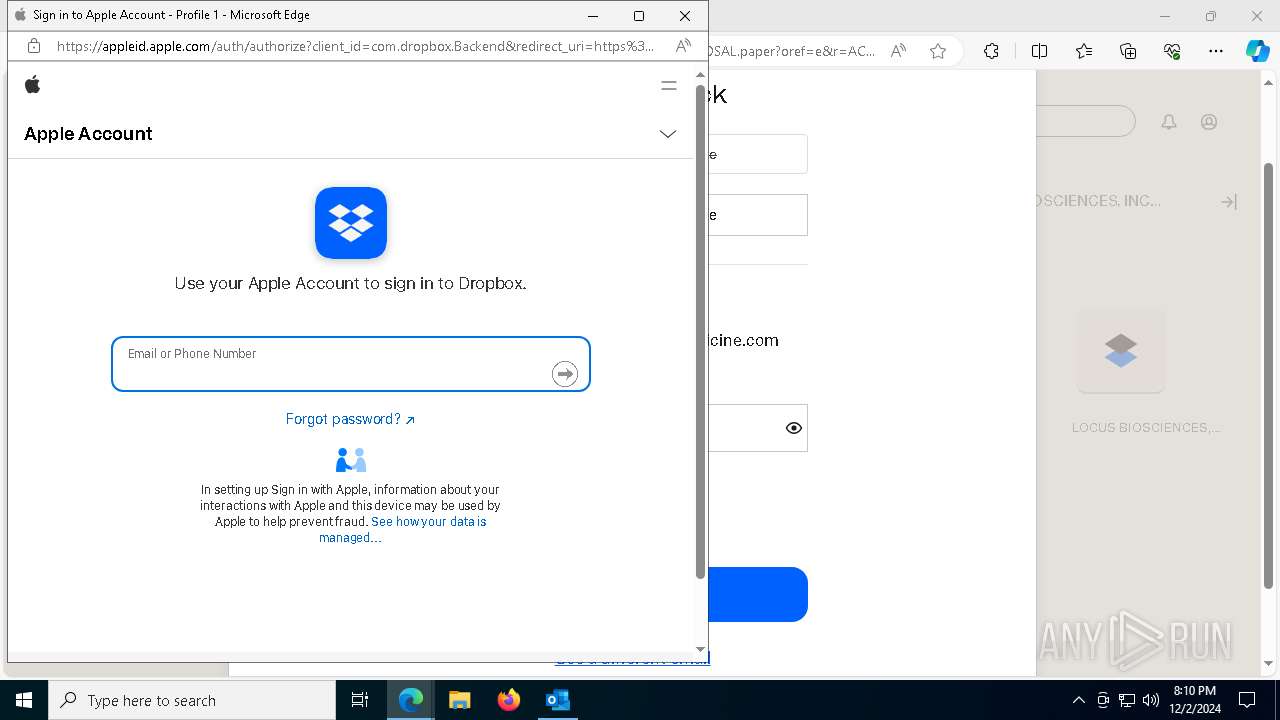Image resolution: width=1280 pixels, height=720 pixels.
Task: Add page to favorites star icon
Action: [938, 51]
